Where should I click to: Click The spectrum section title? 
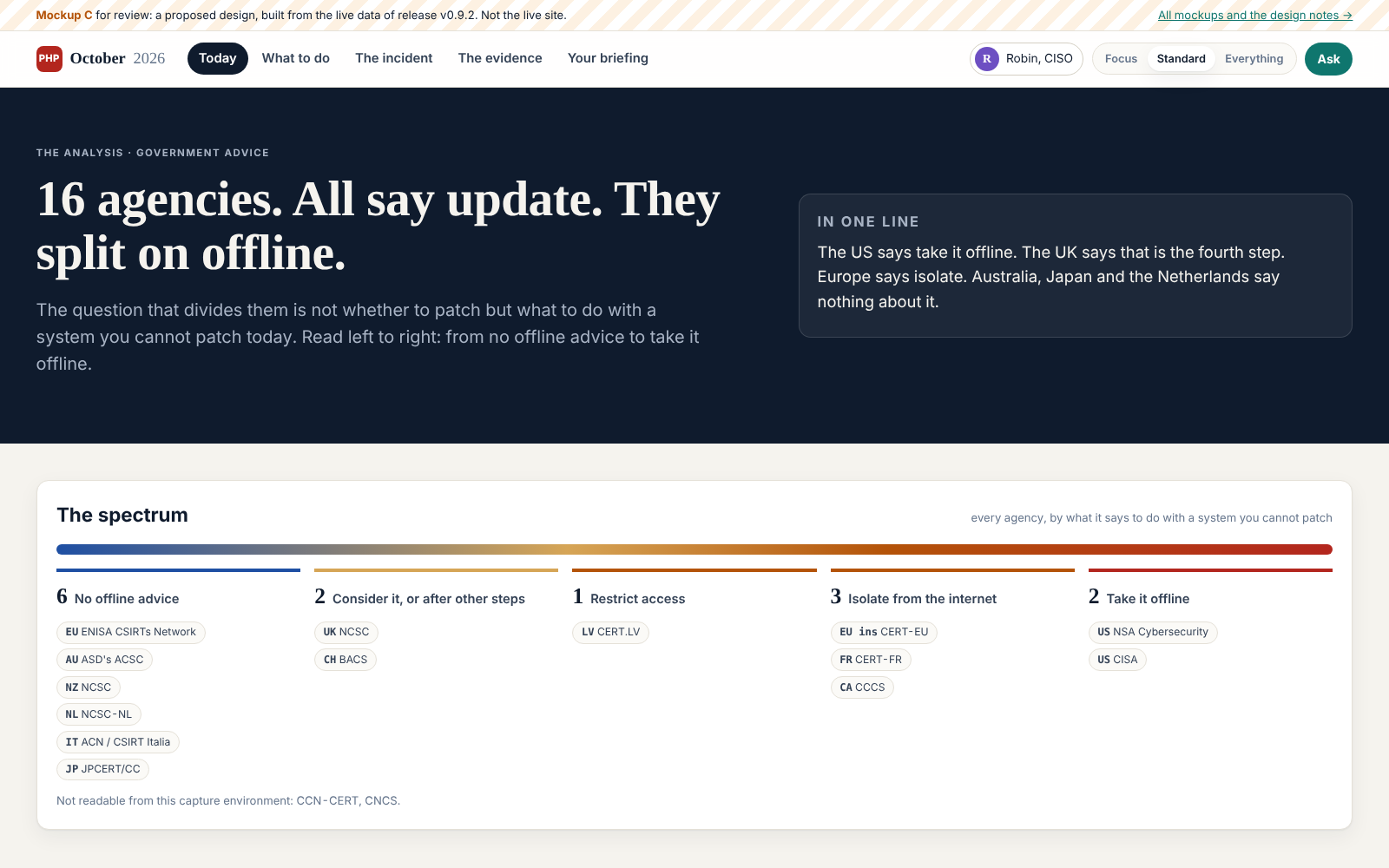(122, 515)
